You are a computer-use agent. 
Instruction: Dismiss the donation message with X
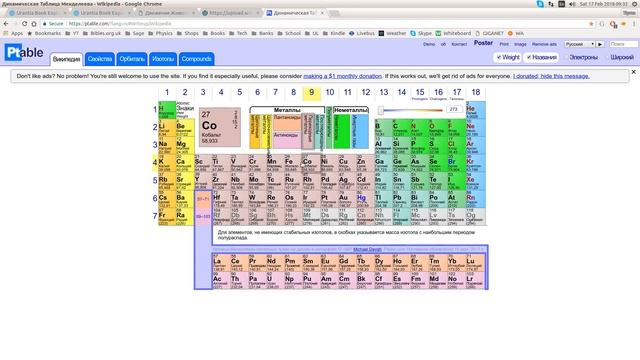[633, 72]
